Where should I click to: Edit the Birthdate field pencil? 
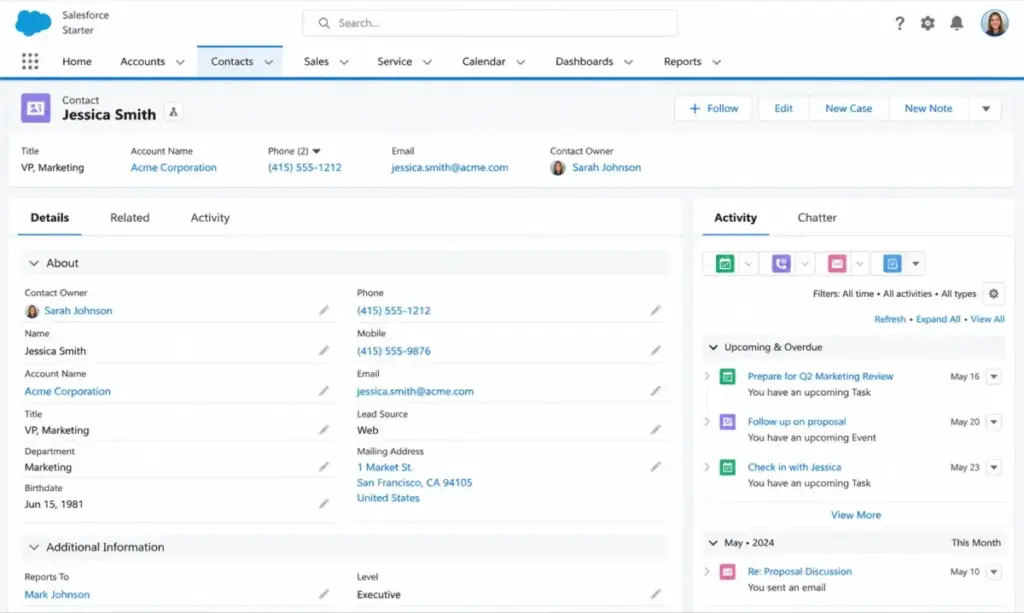[324, 504]
